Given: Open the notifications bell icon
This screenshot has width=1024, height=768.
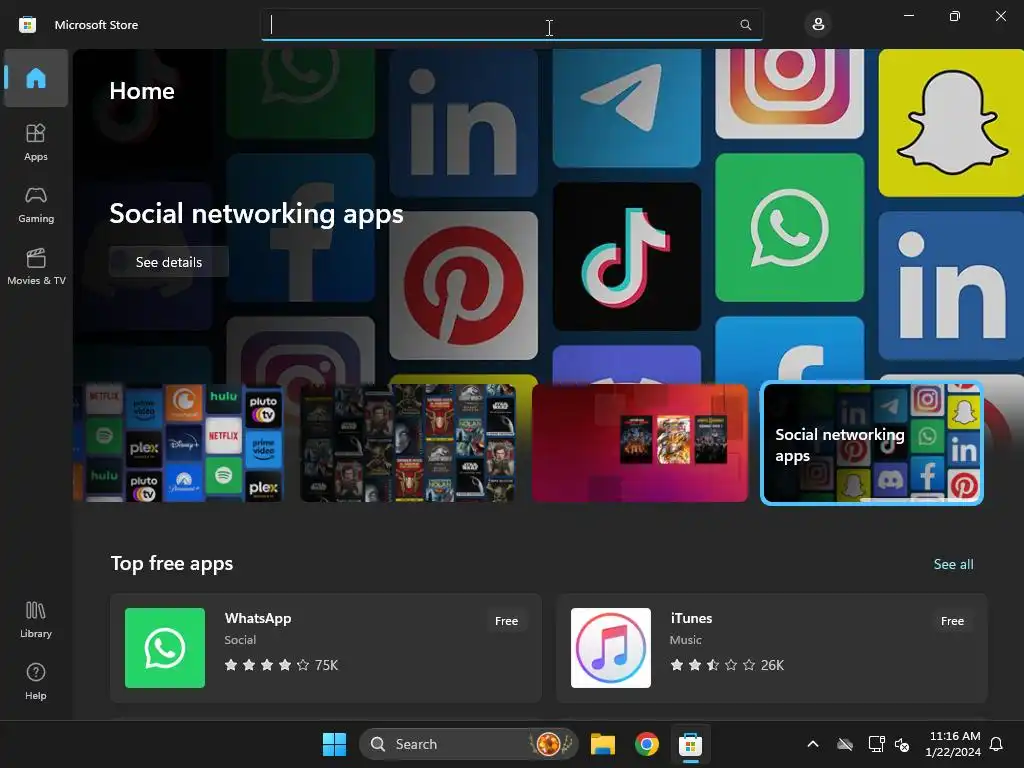Looking at the screenshot, I should coord(997,744).
